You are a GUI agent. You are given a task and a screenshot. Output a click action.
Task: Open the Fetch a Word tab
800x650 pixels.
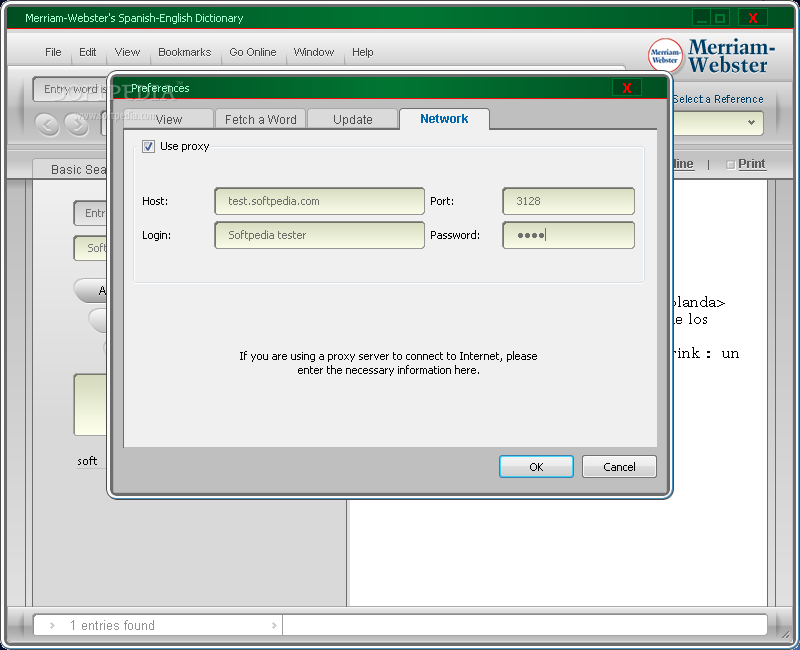point(260,119)
